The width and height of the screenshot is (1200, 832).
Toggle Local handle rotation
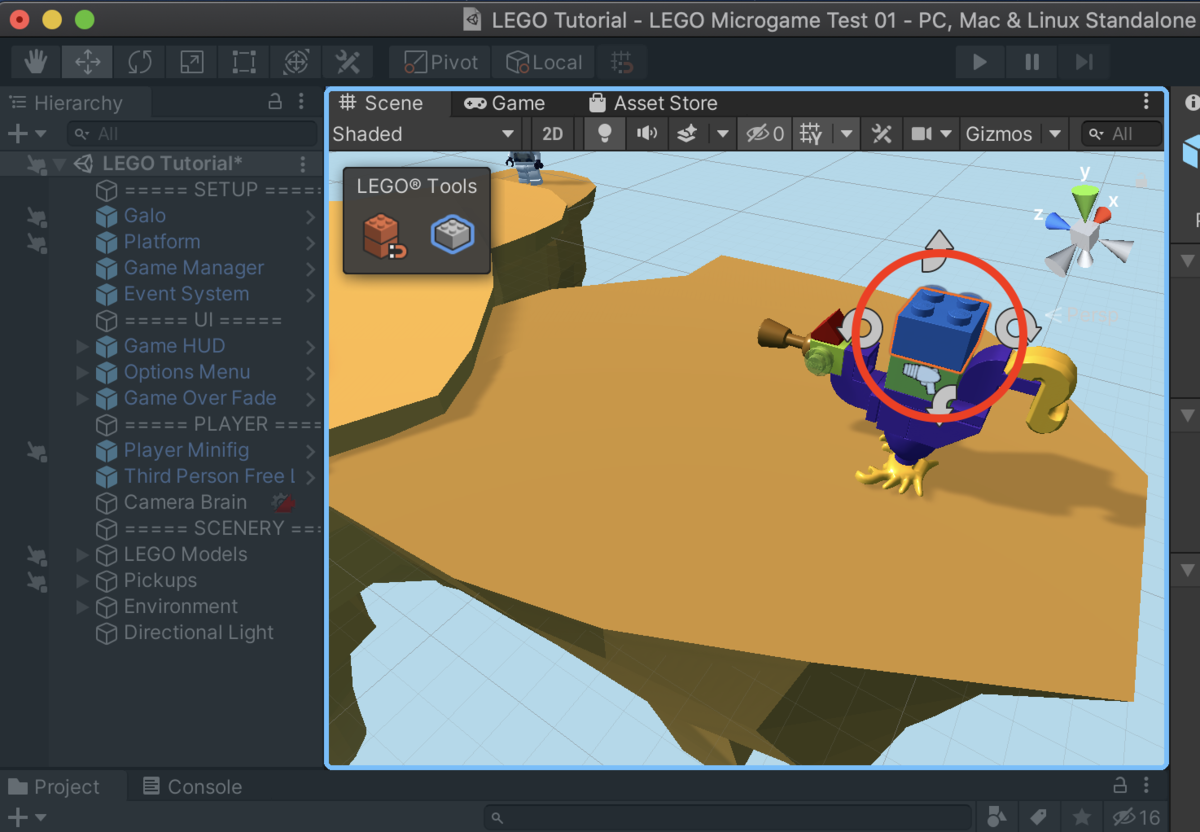[x=544, y=62]
